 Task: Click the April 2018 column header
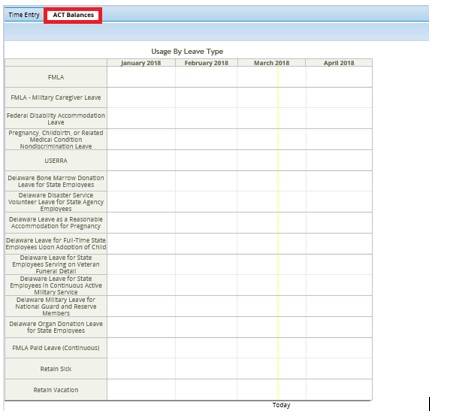(339, 63)
